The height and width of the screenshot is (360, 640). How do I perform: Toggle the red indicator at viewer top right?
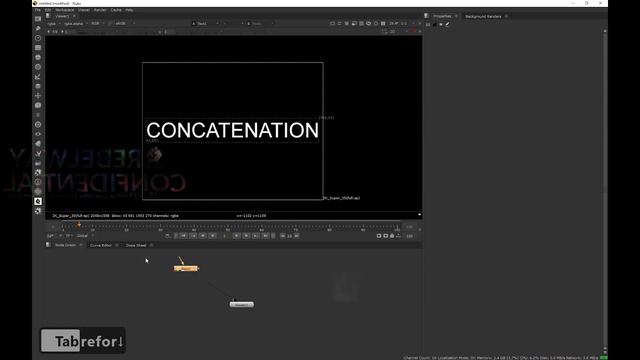[x=413, y=31]
